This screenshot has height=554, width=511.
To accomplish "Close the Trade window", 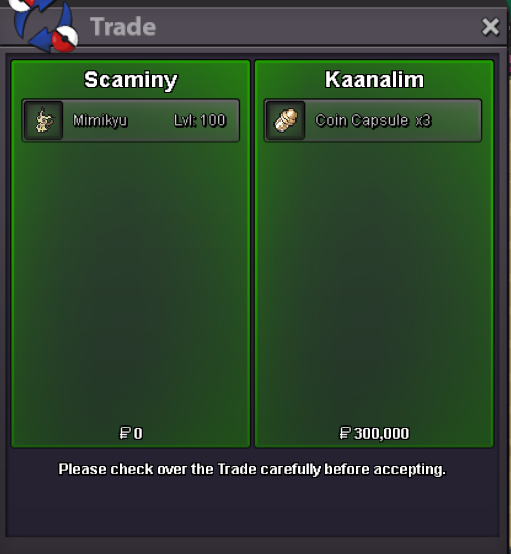I will (490, 27).
